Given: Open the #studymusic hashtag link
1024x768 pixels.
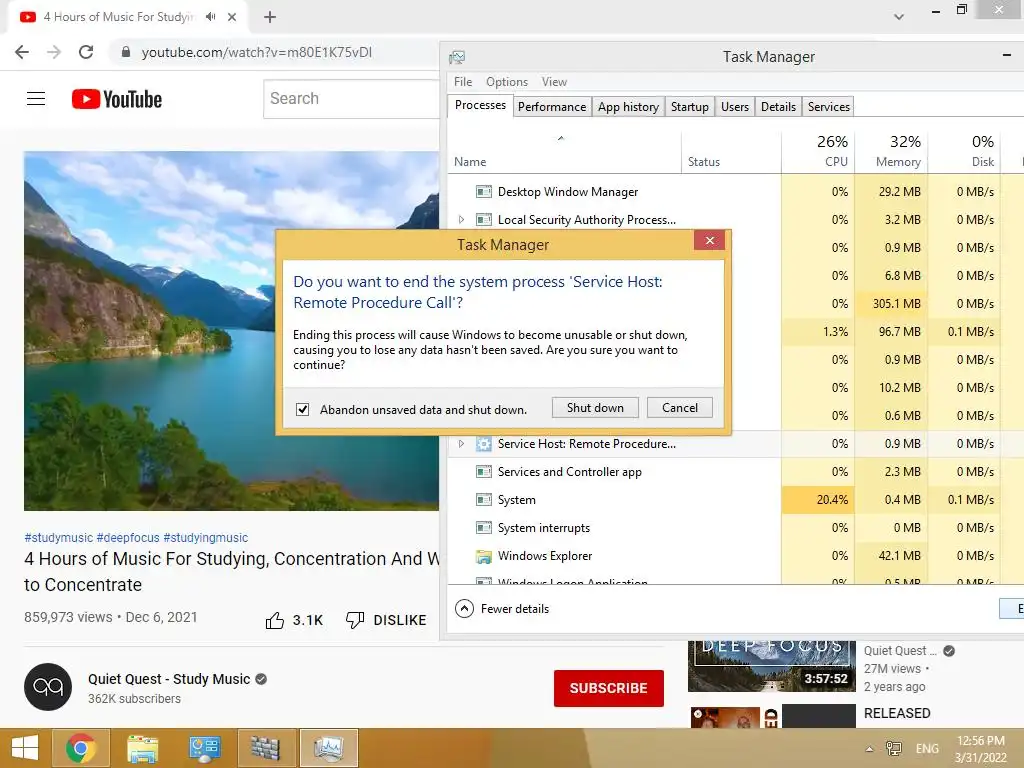Looking at the screenshot, I should pyautogui.click(x=58, y=537).
